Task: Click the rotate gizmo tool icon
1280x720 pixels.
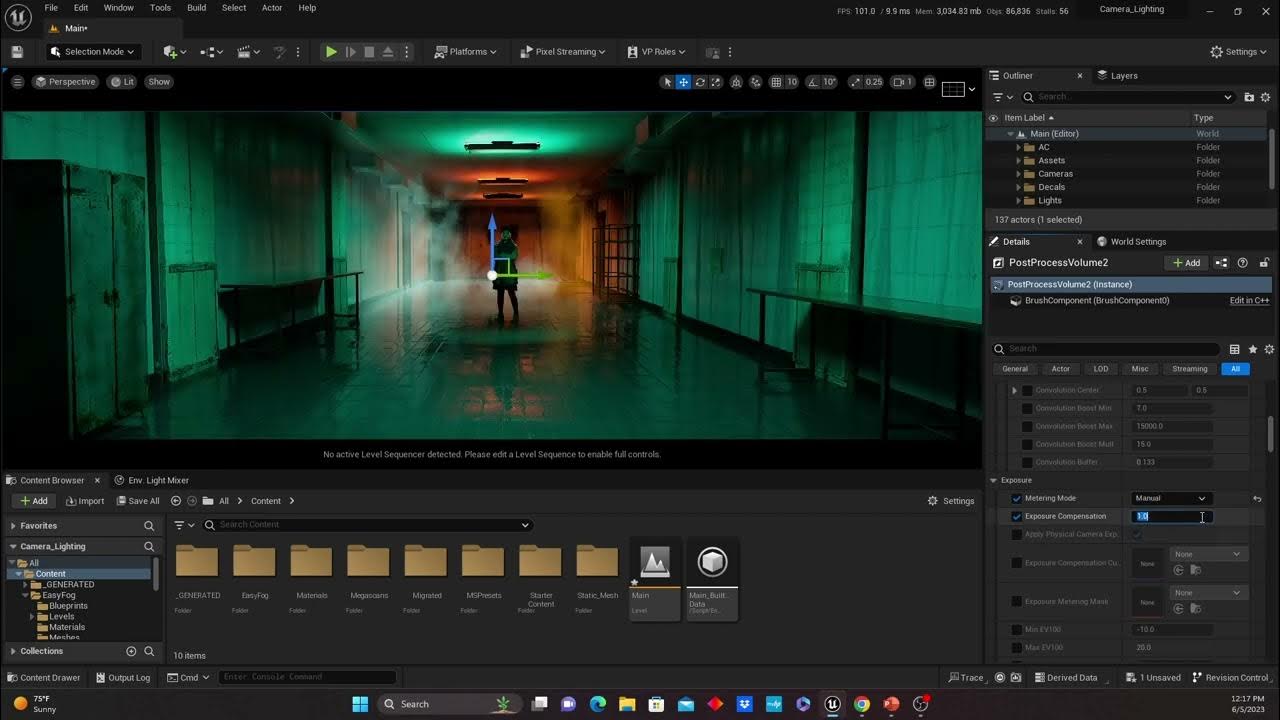Action: click(700, 82)
